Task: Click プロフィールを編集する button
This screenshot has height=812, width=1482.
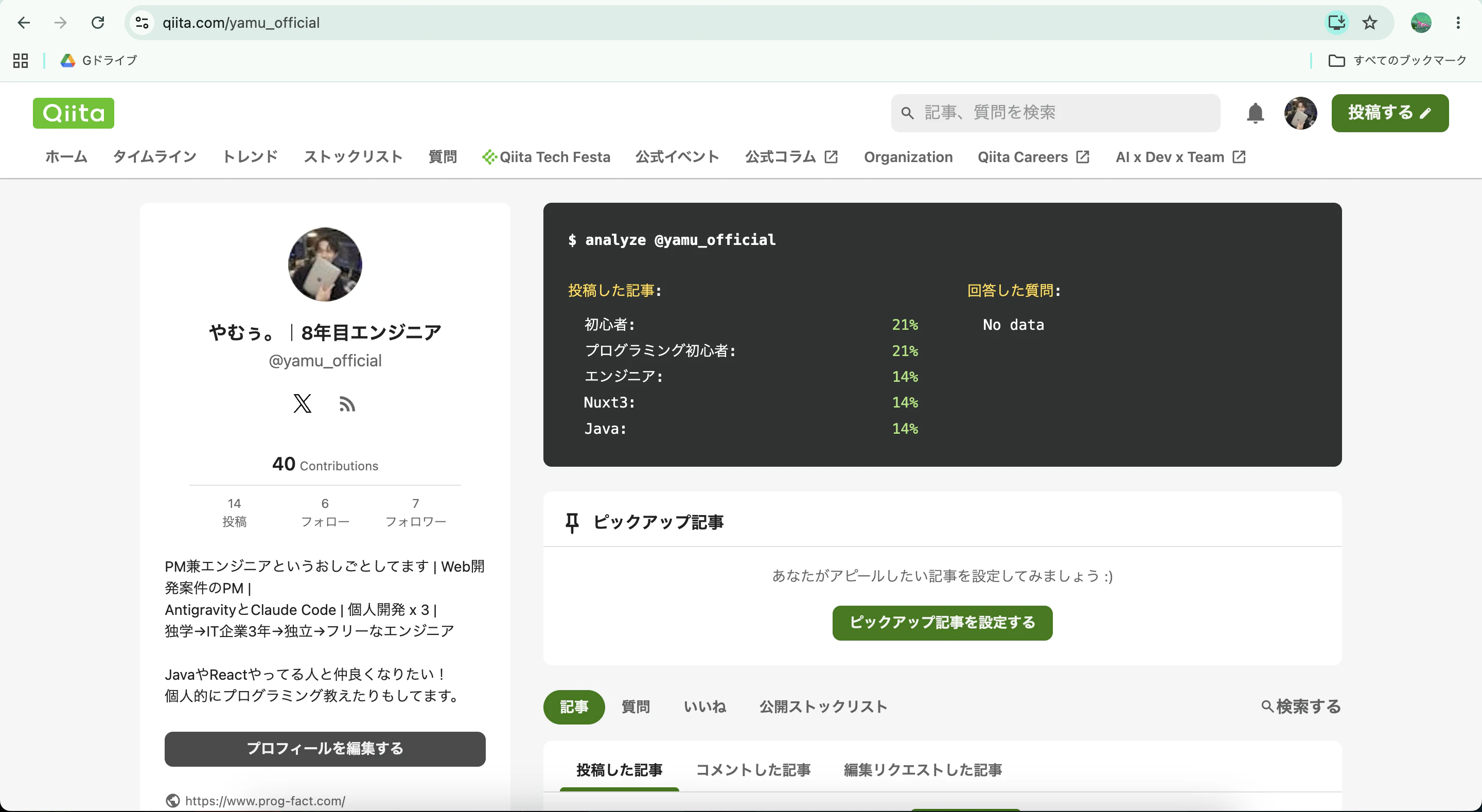Action: (x=325, y=749)
